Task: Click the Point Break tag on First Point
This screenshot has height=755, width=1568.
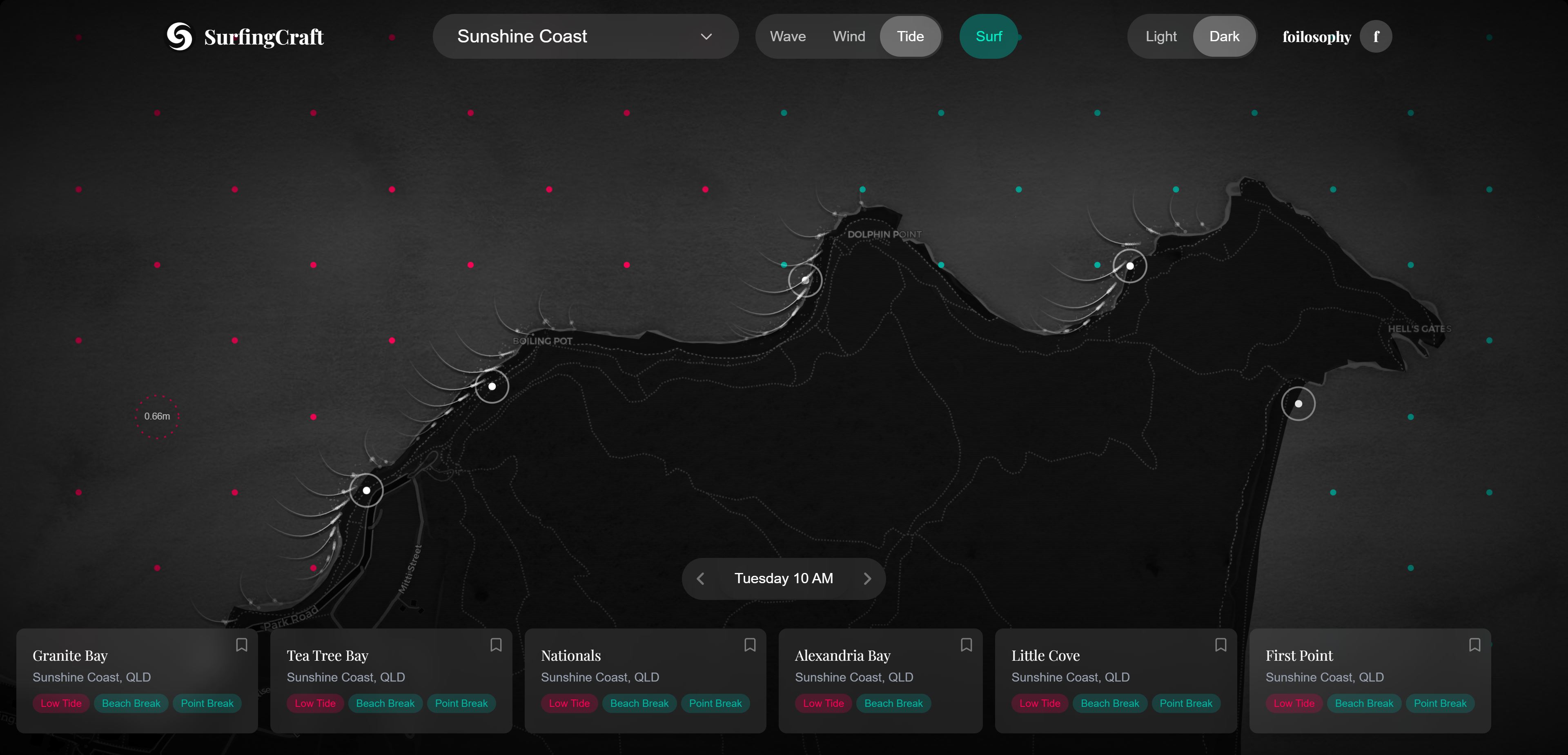Action: (x=1439, y=703)
